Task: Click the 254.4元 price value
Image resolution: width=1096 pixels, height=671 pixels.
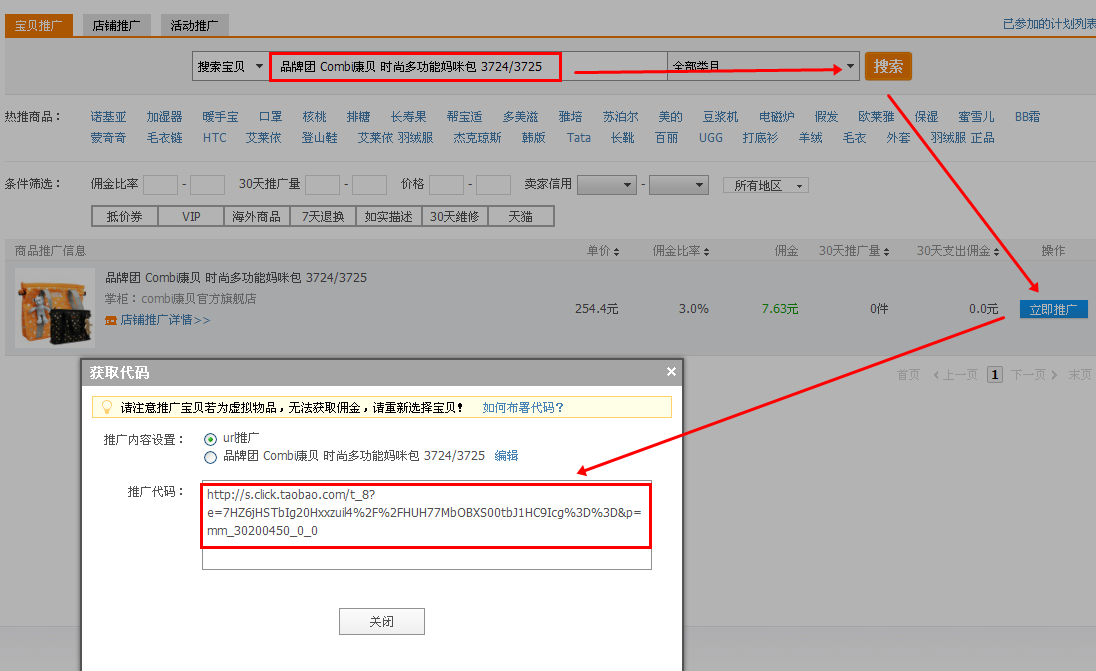Action: click(596, 309)
